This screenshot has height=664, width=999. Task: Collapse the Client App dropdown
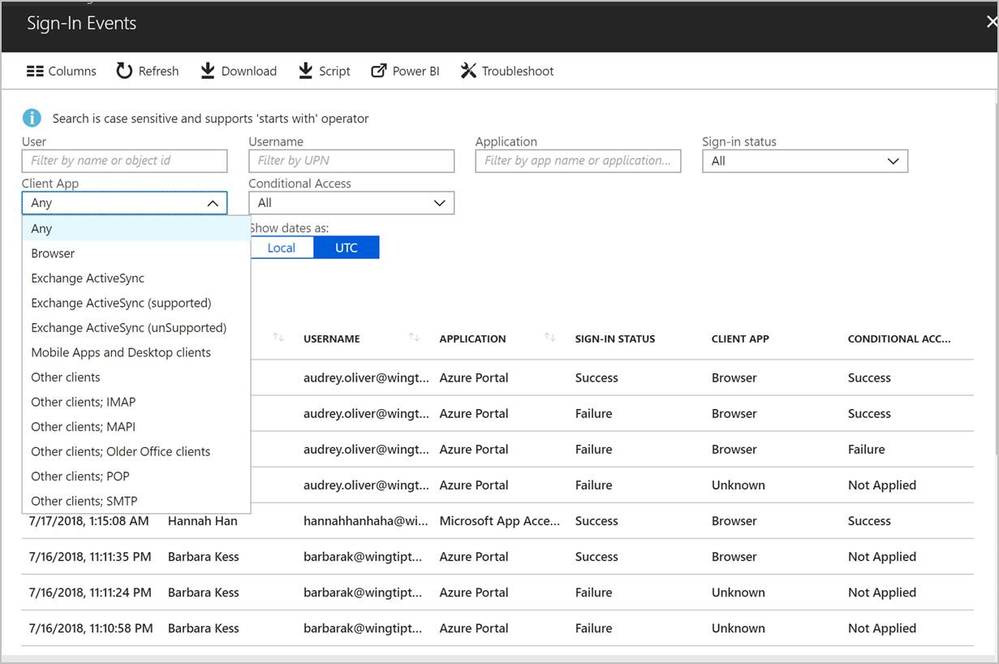click(x=212, y=203)
